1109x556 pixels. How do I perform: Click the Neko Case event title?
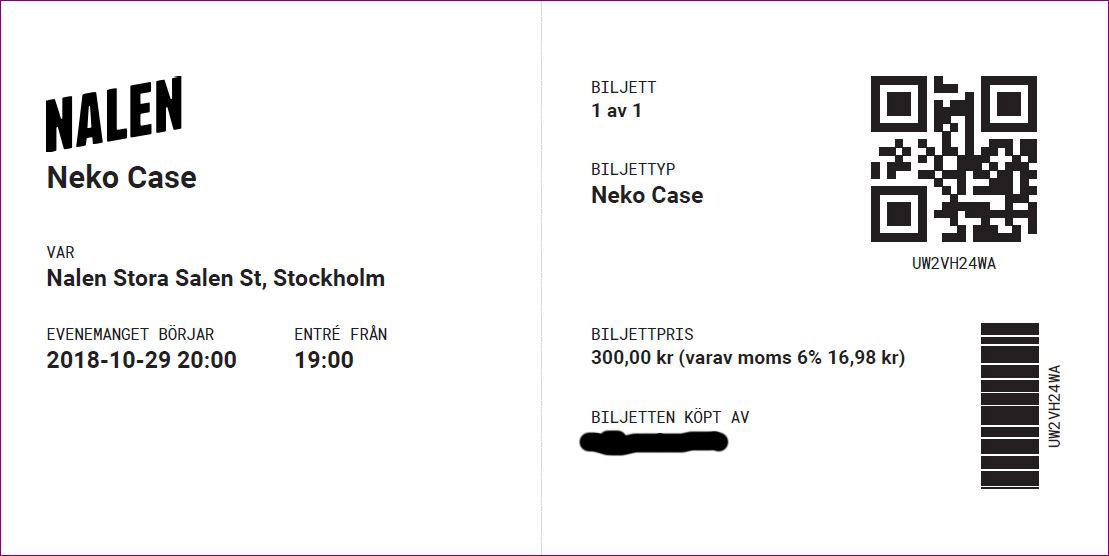122,178
